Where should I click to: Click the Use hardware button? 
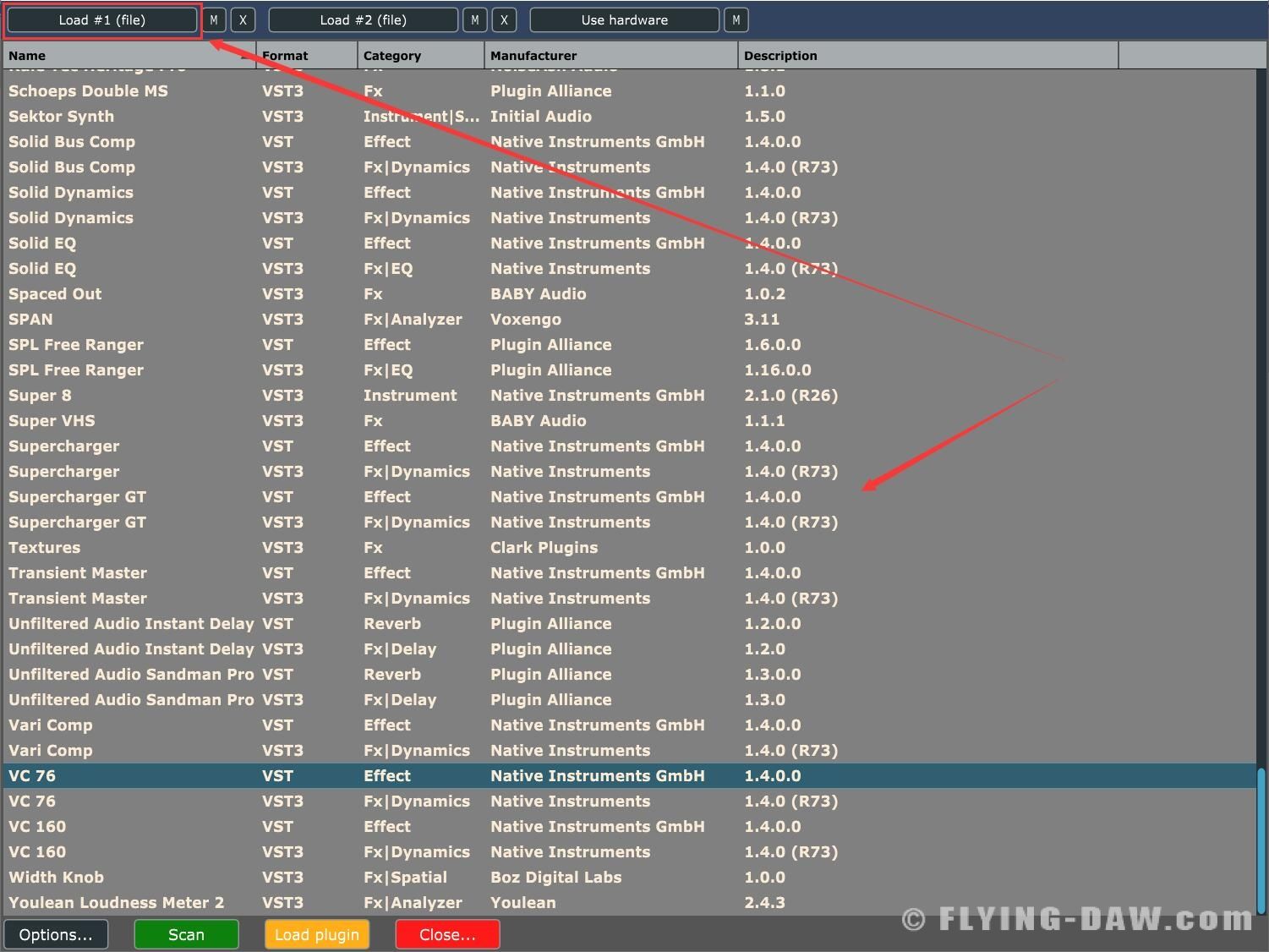pyautogui.click(x=625, y=20)
